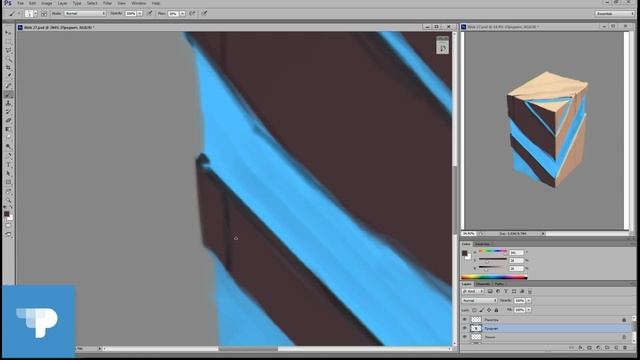The image size is (640, 360).
Task: Switch to the Channels tab
Action: tap(483, 284)
